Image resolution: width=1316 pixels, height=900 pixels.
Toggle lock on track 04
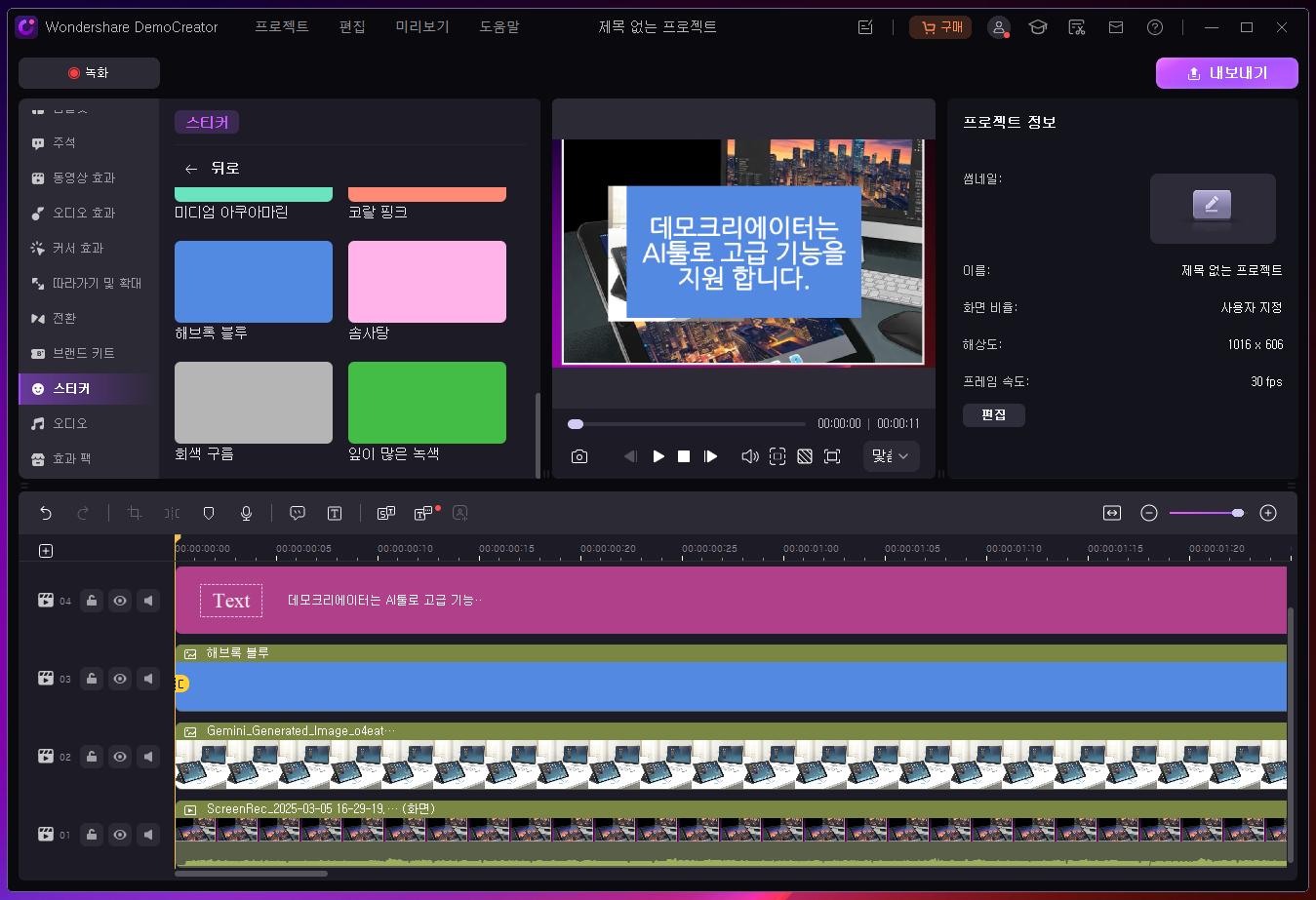(92, 601)
